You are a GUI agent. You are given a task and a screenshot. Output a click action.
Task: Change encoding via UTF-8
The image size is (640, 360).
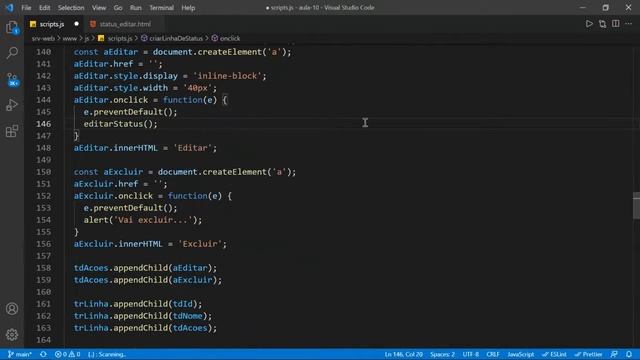(471, 354)
